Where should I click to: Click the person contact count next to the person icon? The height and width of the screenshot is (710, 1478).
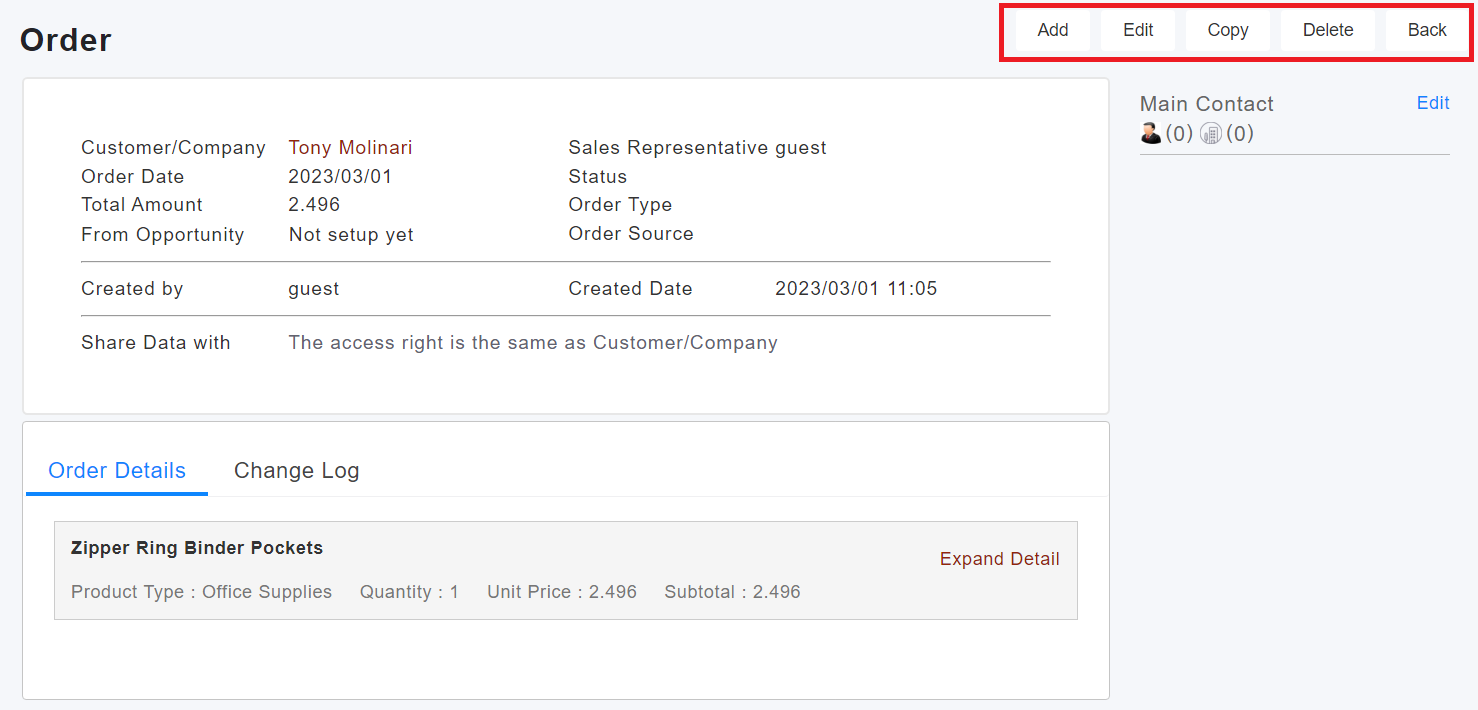pos(1179,133)
